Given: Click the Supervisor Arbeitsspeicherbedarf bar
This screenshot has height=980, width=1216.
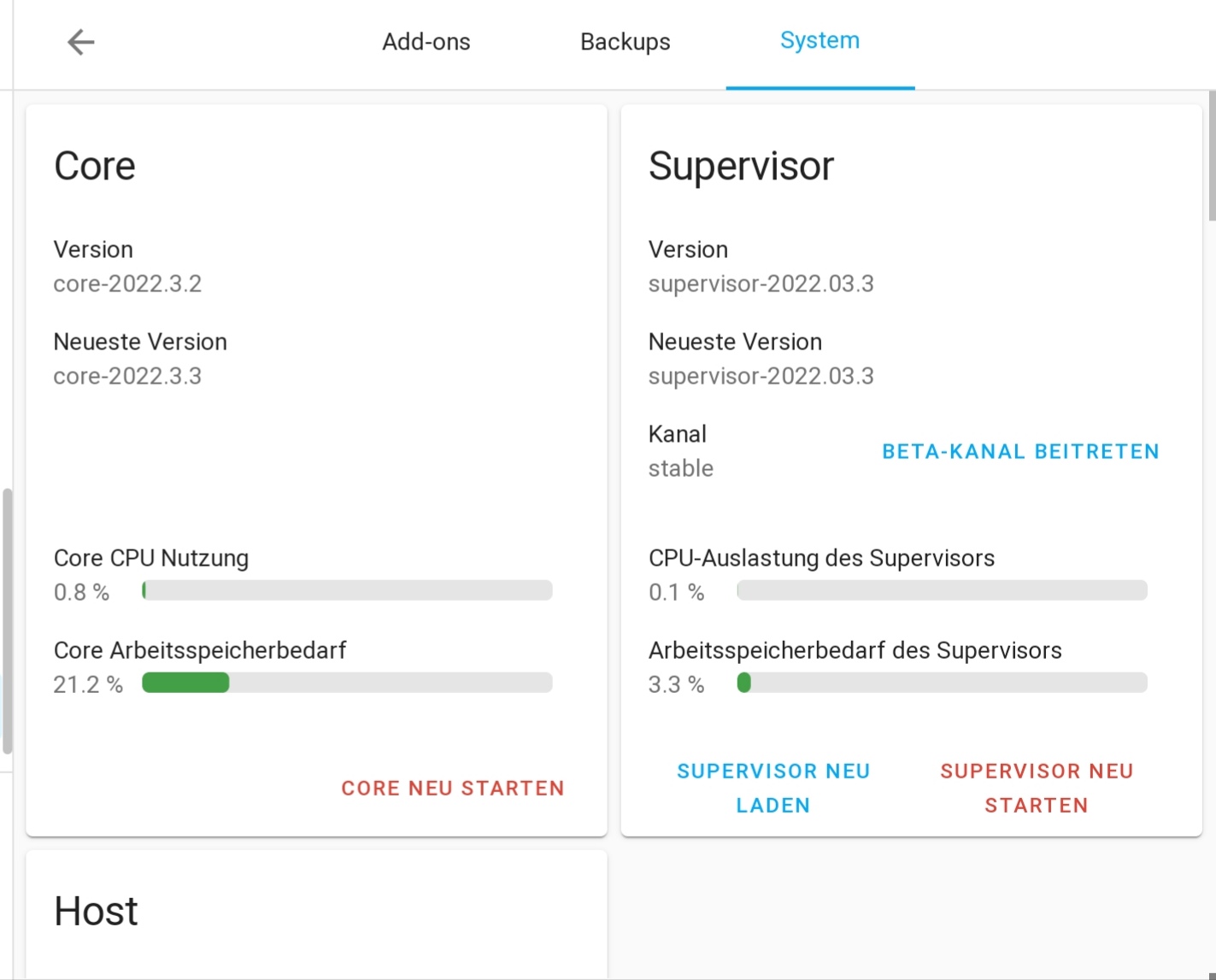Looking at the screenshot, I should coord(942,683).
